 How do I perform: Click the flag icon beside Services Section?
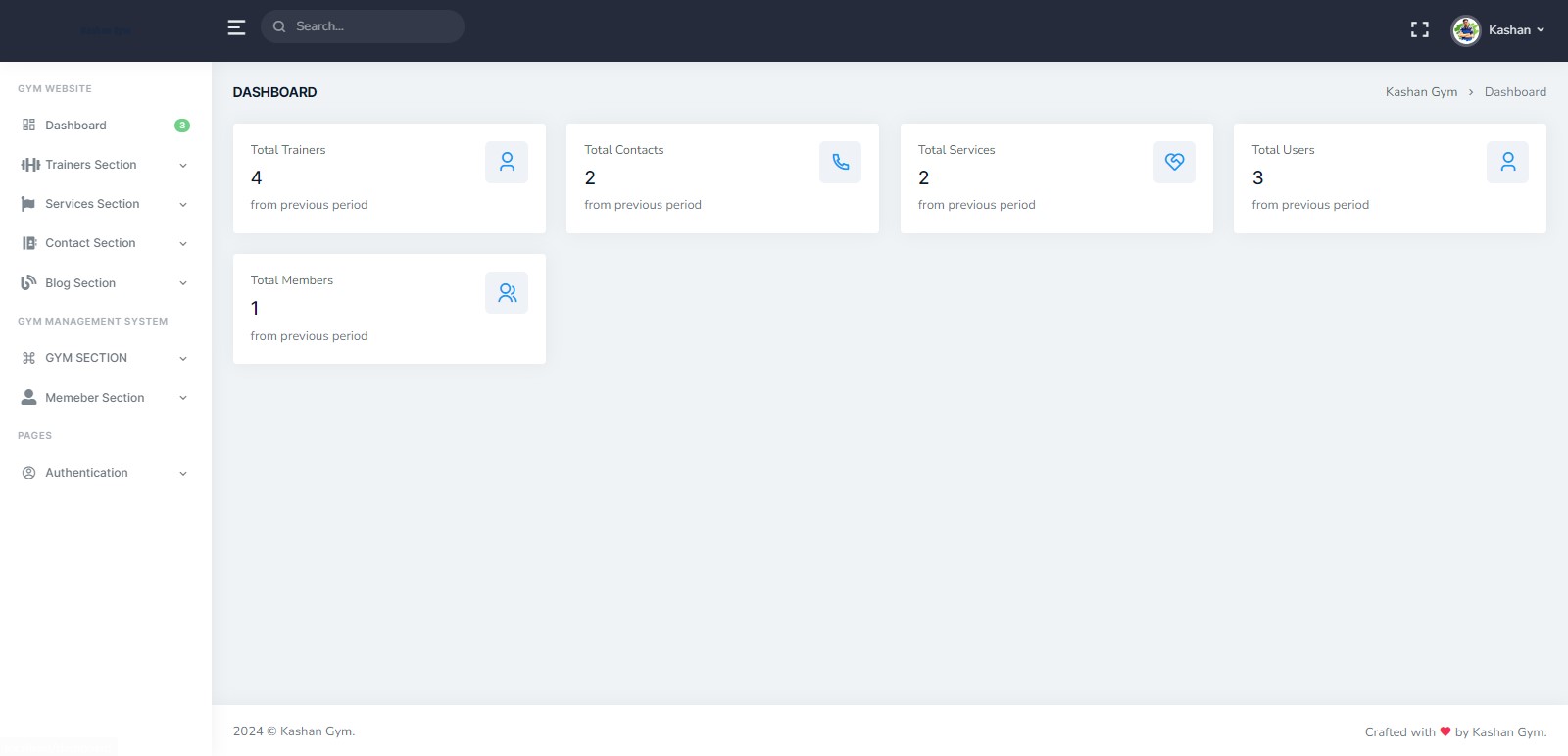28,204
